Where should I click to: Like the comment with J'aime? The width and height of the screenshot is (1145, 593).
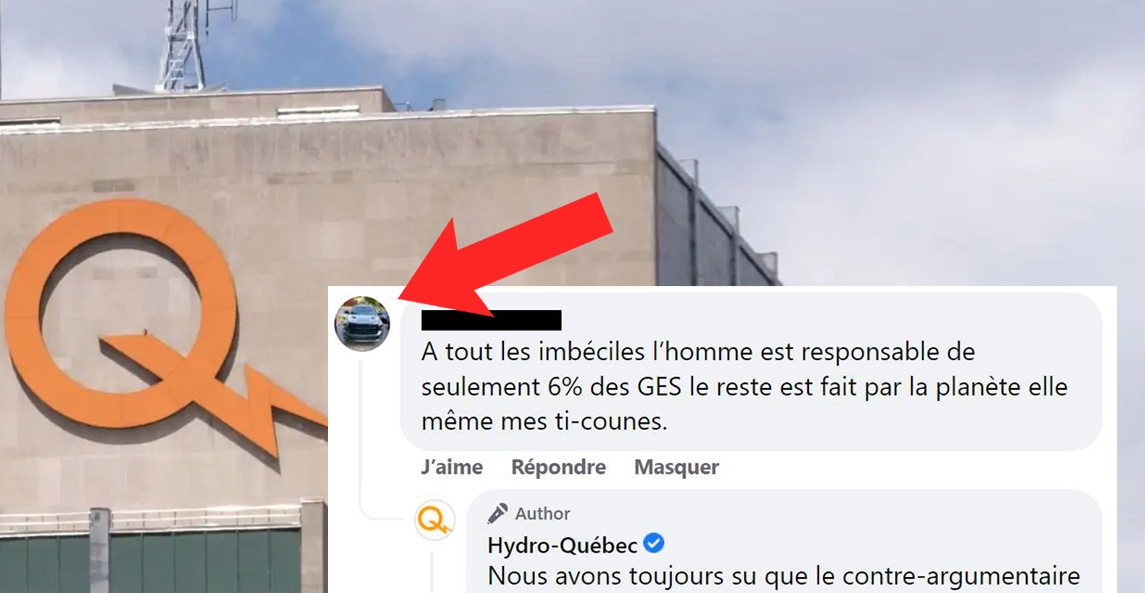(x=452, y=467)
